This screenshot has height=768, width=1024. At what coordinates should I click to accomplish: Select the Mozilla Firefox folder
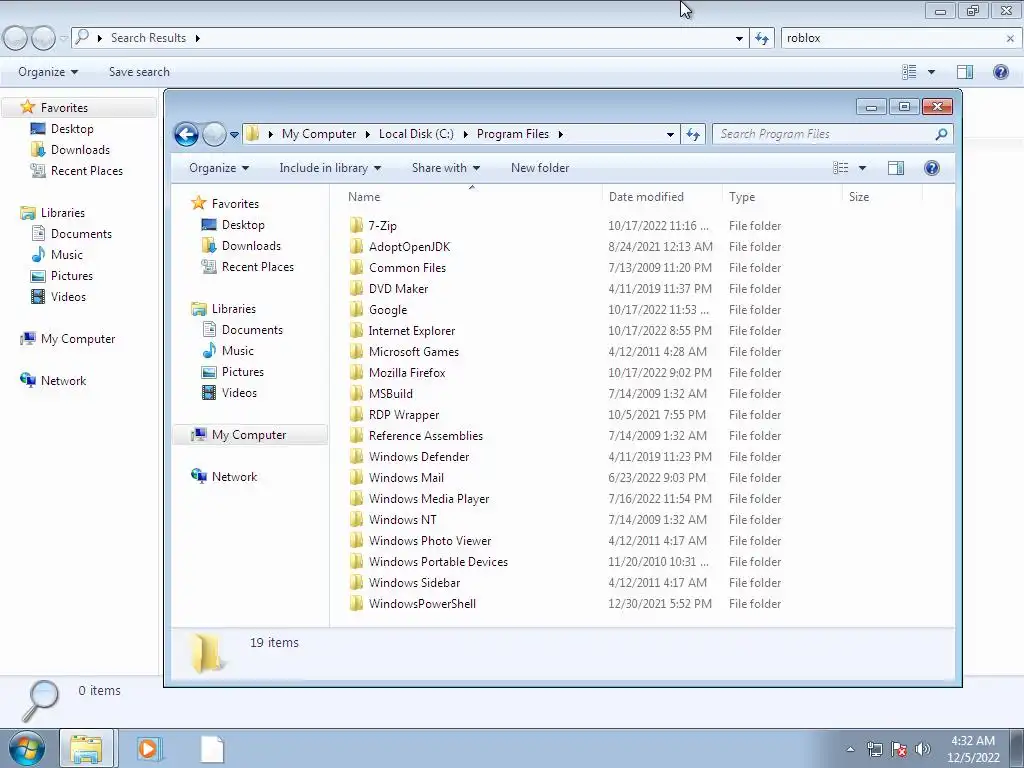click(407, 372)
